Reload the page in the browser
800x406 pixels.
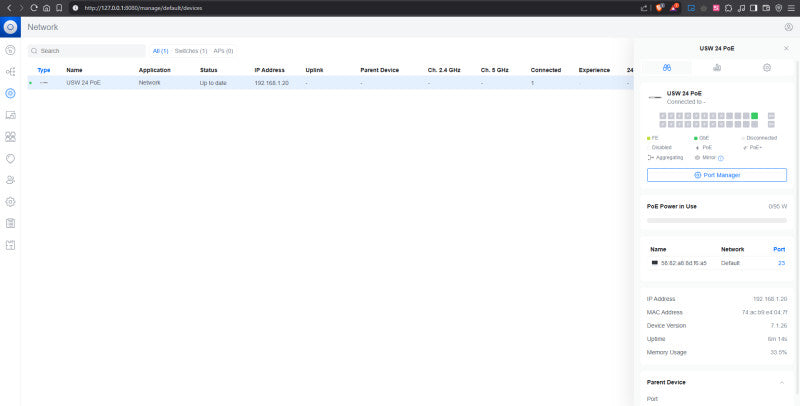point(34,8)
